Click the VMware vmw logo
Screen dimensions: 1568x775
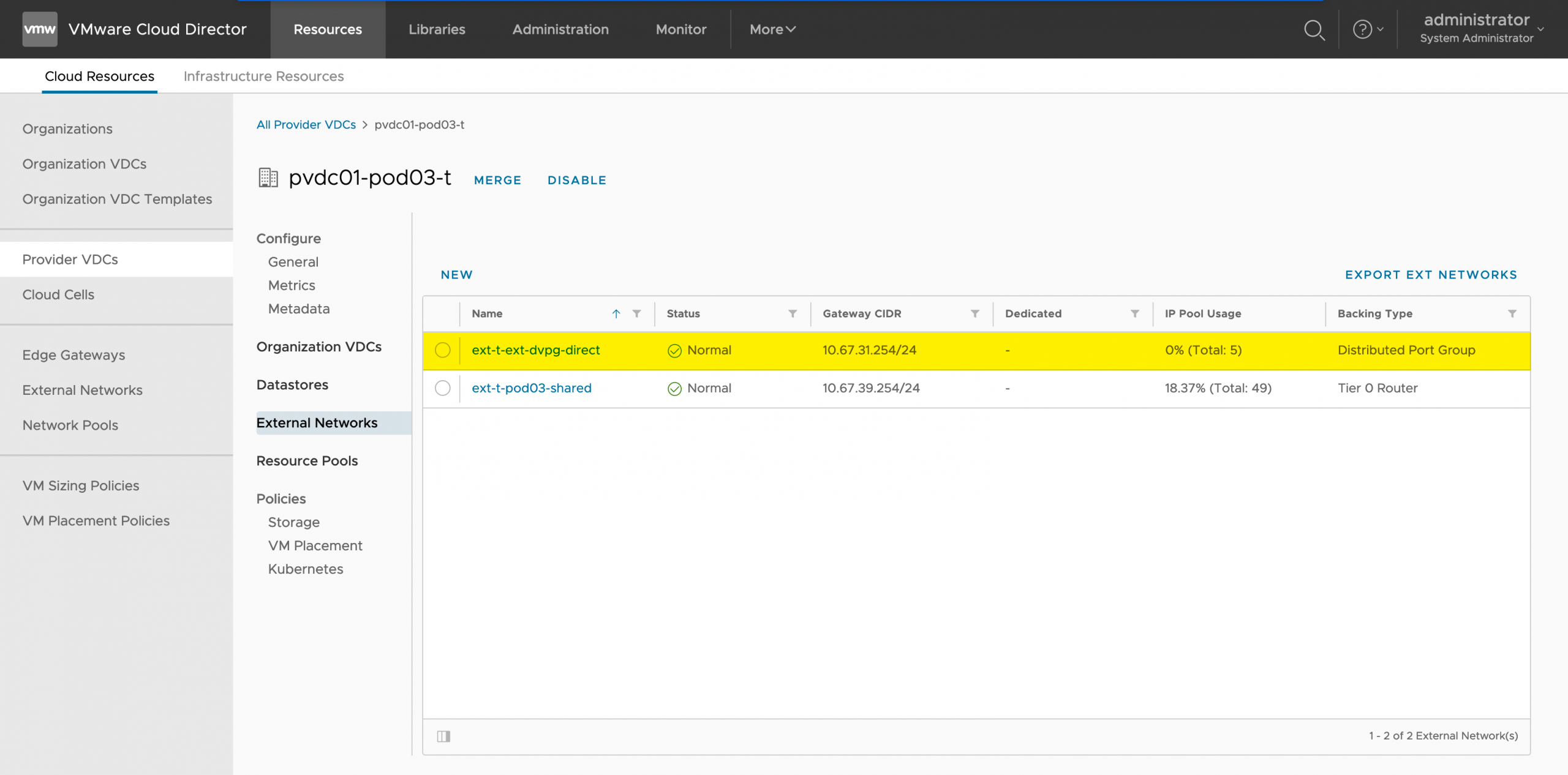pos(40,29)
